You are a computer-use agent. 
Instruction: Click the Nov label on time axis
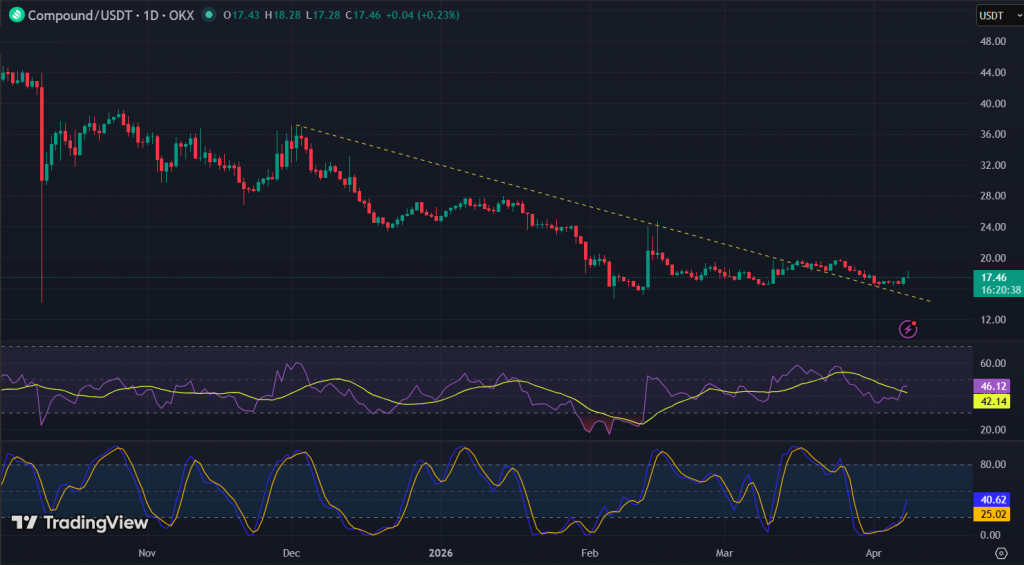point(147,552)
